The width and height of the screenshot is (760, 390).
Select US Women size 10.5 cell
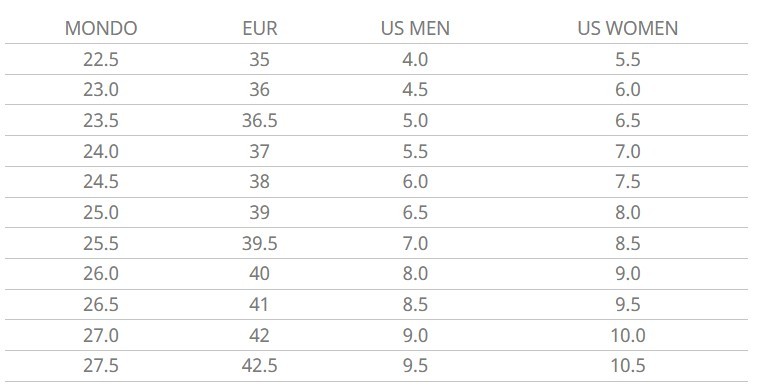pyautogui.click(x=628, y=365)
